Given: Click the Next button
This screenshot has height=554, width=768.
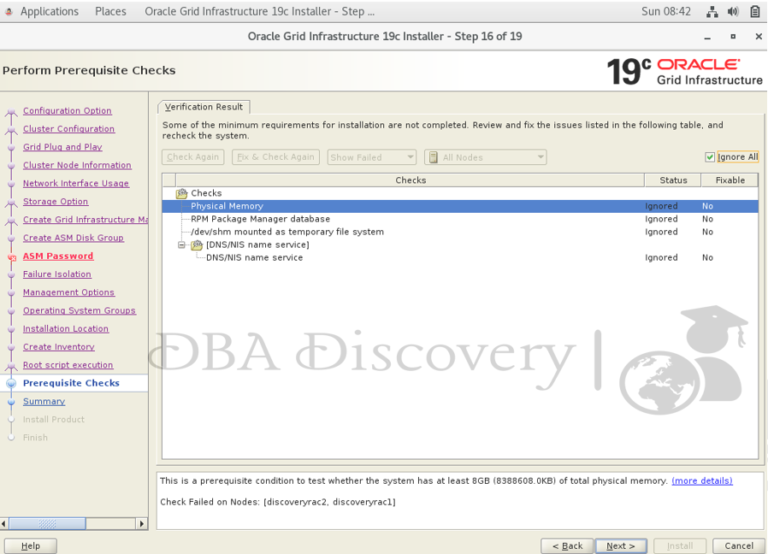Looking at the screenshot, I should click(621, 546).
